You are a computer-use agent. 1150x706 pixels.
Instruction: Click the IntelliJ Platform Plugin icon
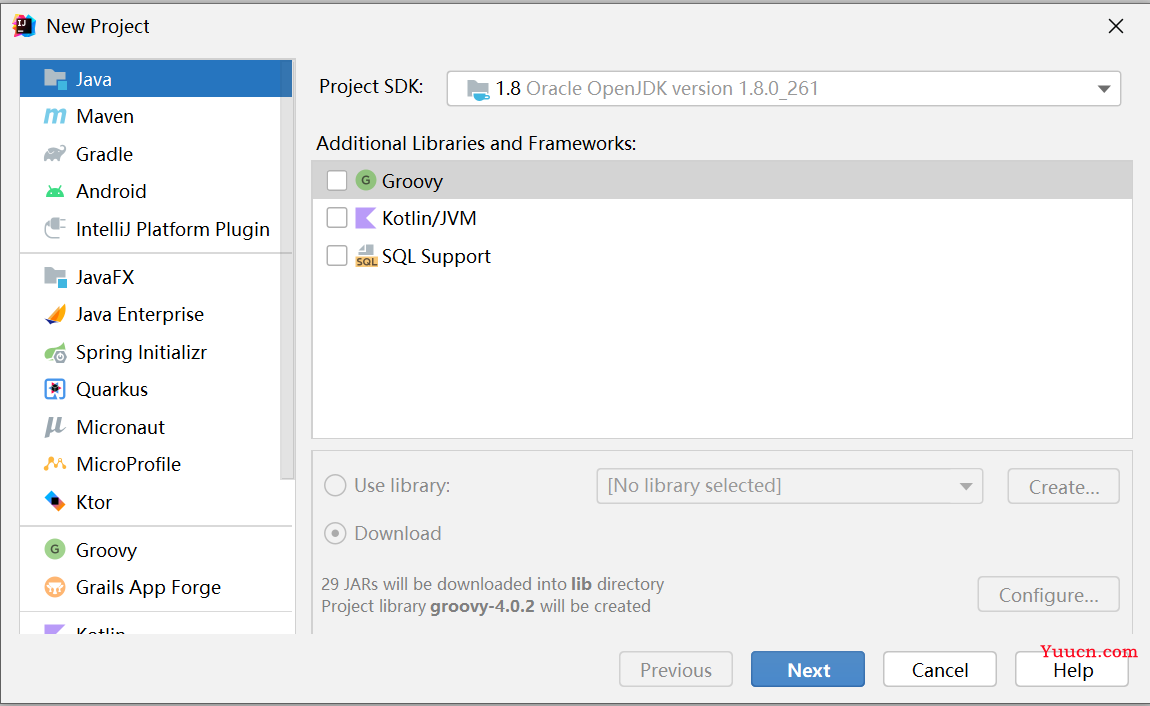(55, 229)
